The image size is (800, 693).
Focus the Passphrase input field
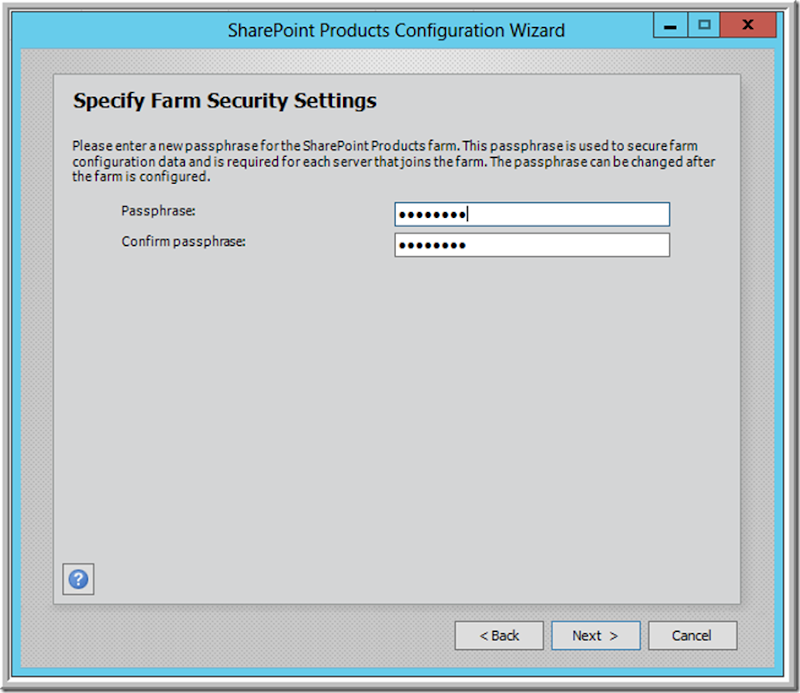tap(532, 214)
